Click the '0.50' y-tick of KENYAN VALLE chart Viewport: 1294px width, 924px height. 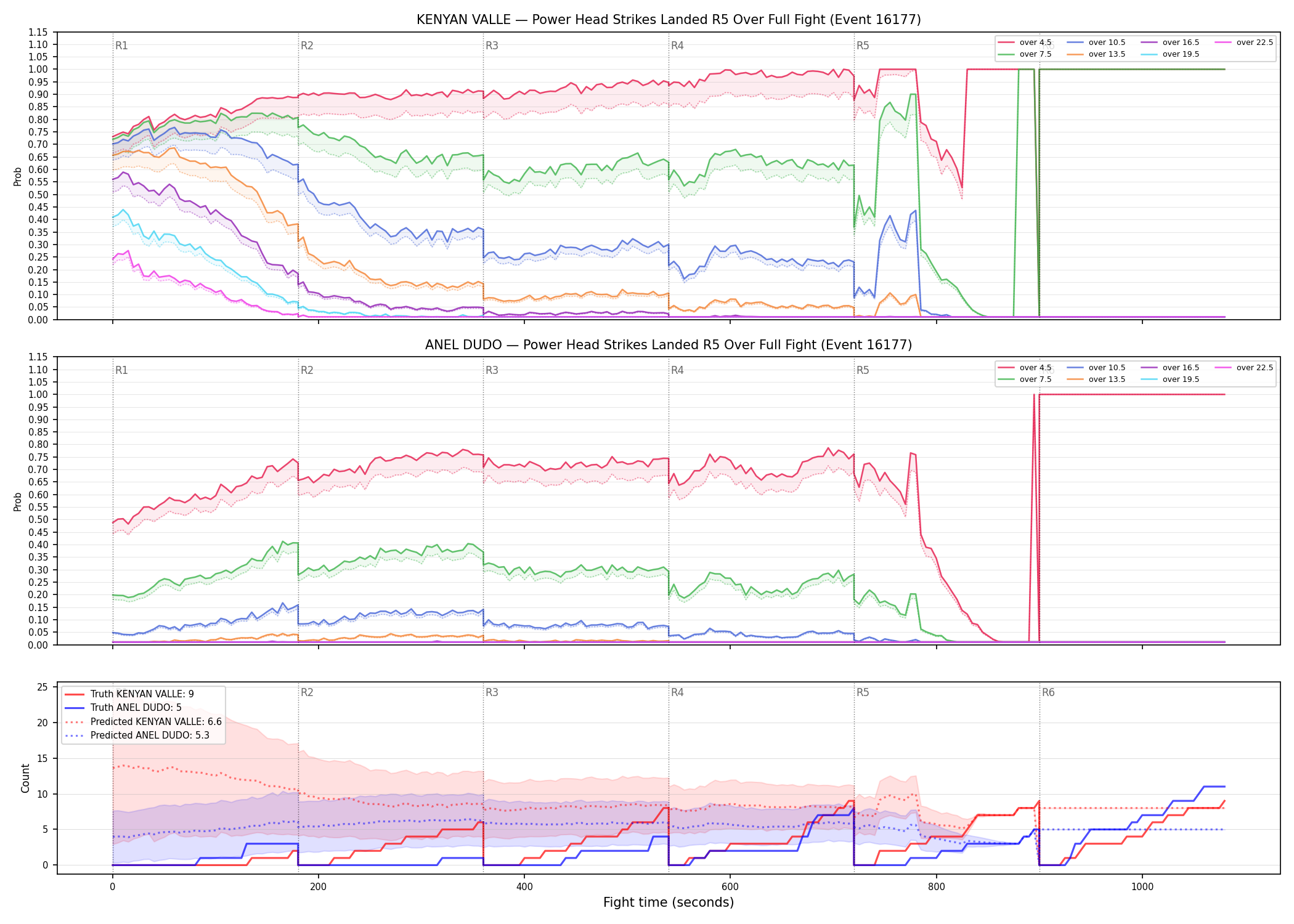[38, 195]
